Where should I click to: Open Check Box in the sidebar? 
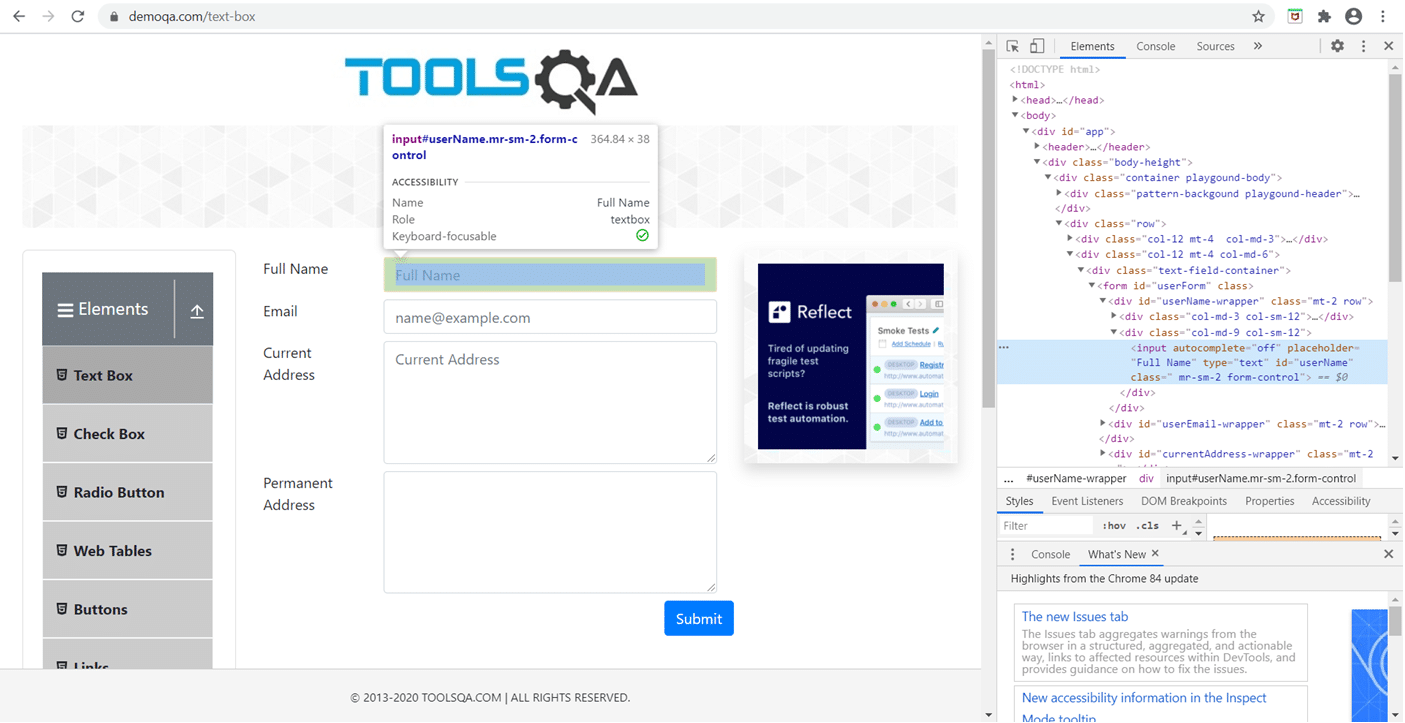coord(128,434)
